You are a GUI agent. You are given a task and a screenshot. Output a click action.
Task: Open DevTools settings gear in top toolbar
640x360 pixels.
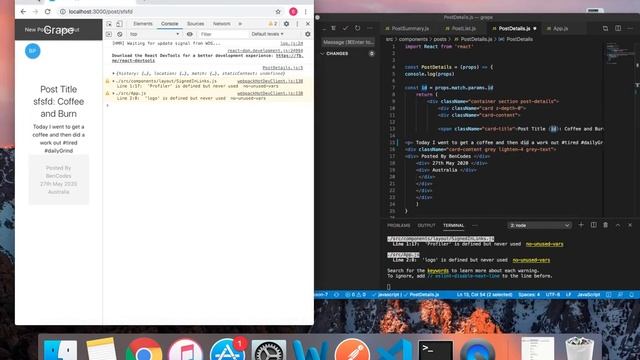[x=287, y=24]
